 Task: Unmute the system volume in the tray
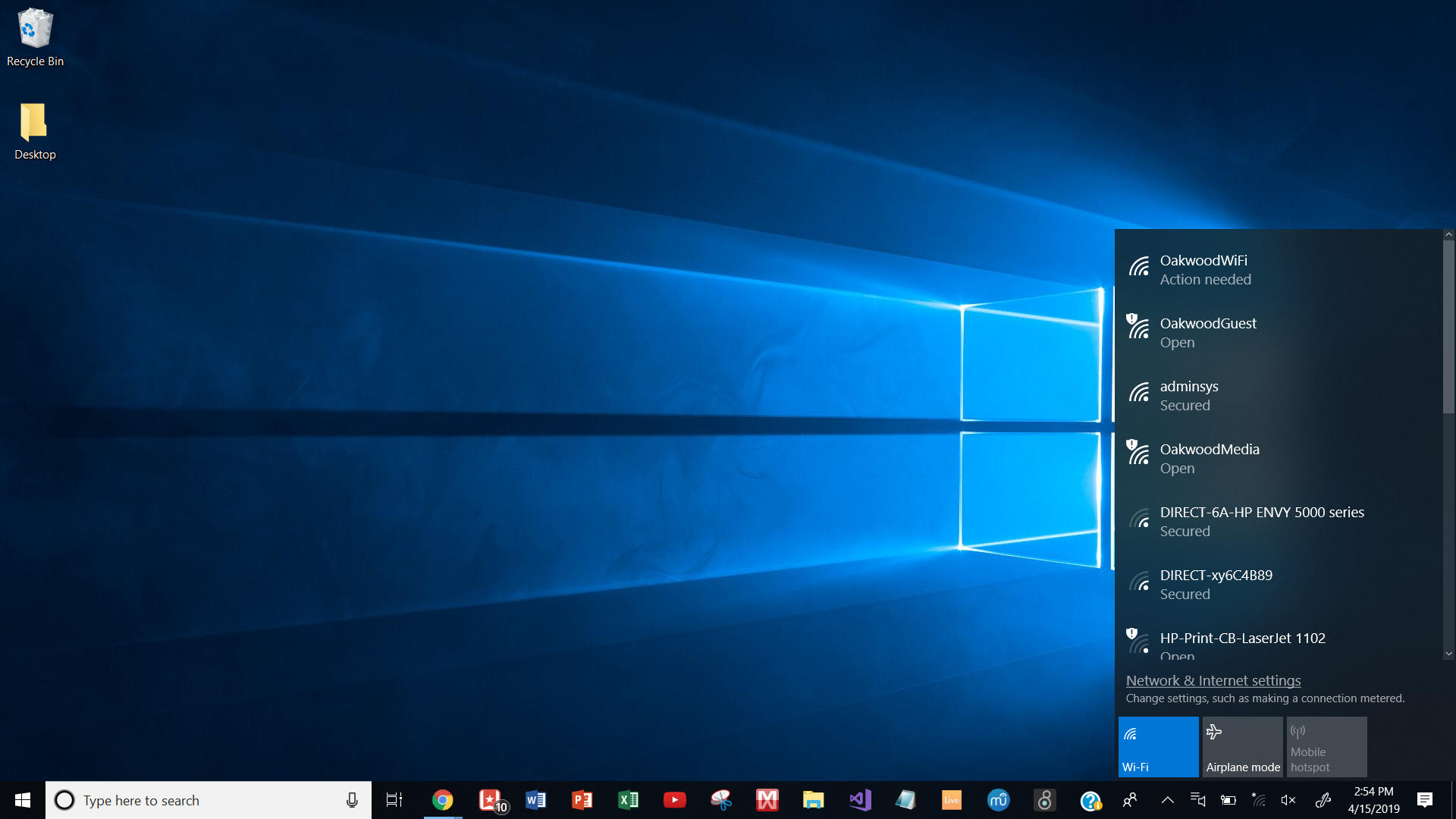click(x=1289, y=800)
